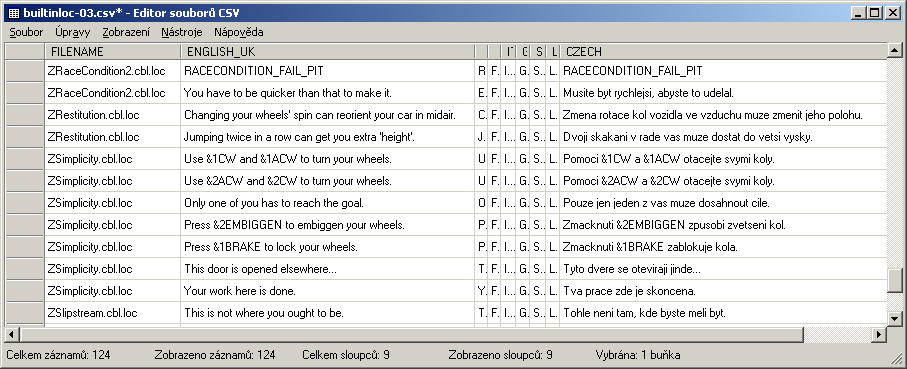Select cell 'Use &1CW and &1ACW to turn your wheels.'

pos(327,158)
